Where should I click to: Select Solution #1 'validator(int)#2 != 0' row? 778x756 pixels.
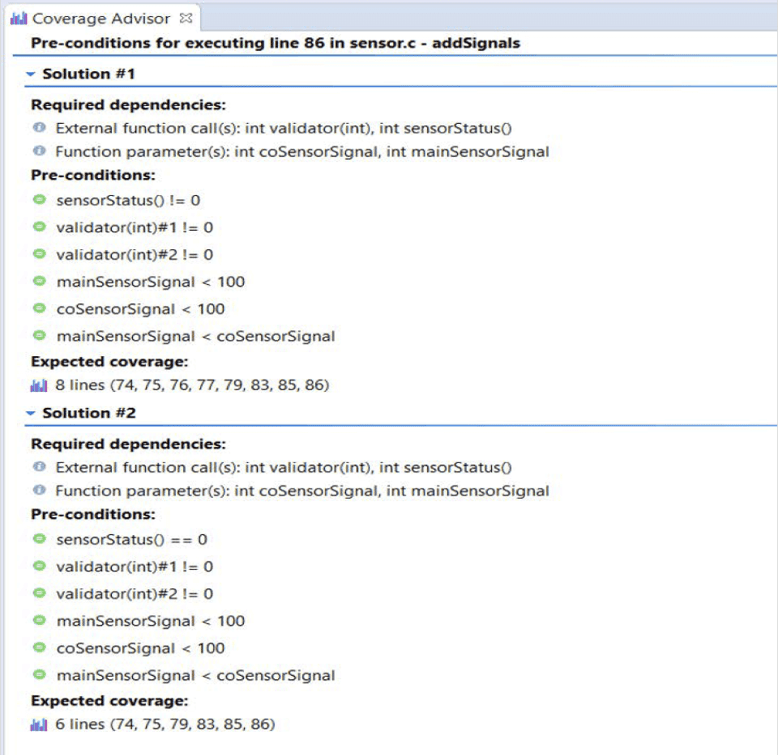[x=134, y=255]
